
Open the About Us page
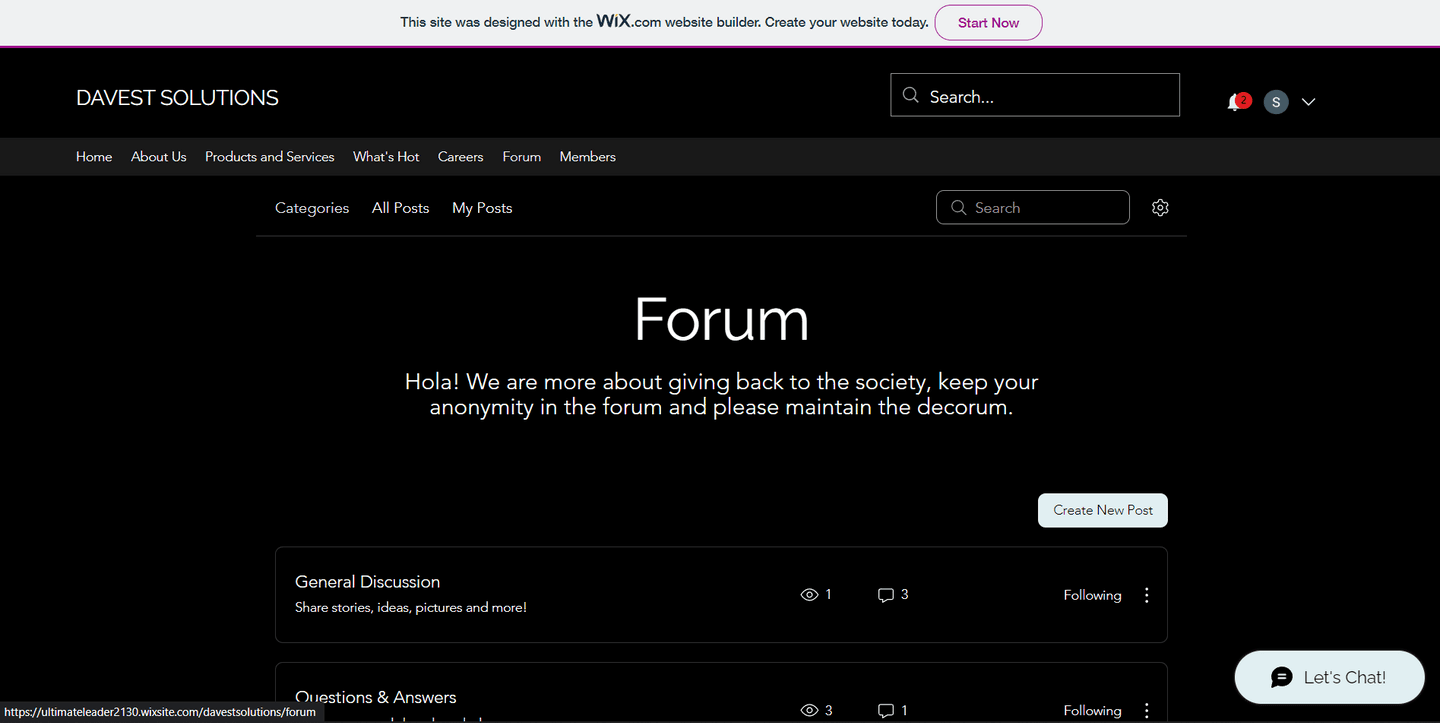click(159, 157)
